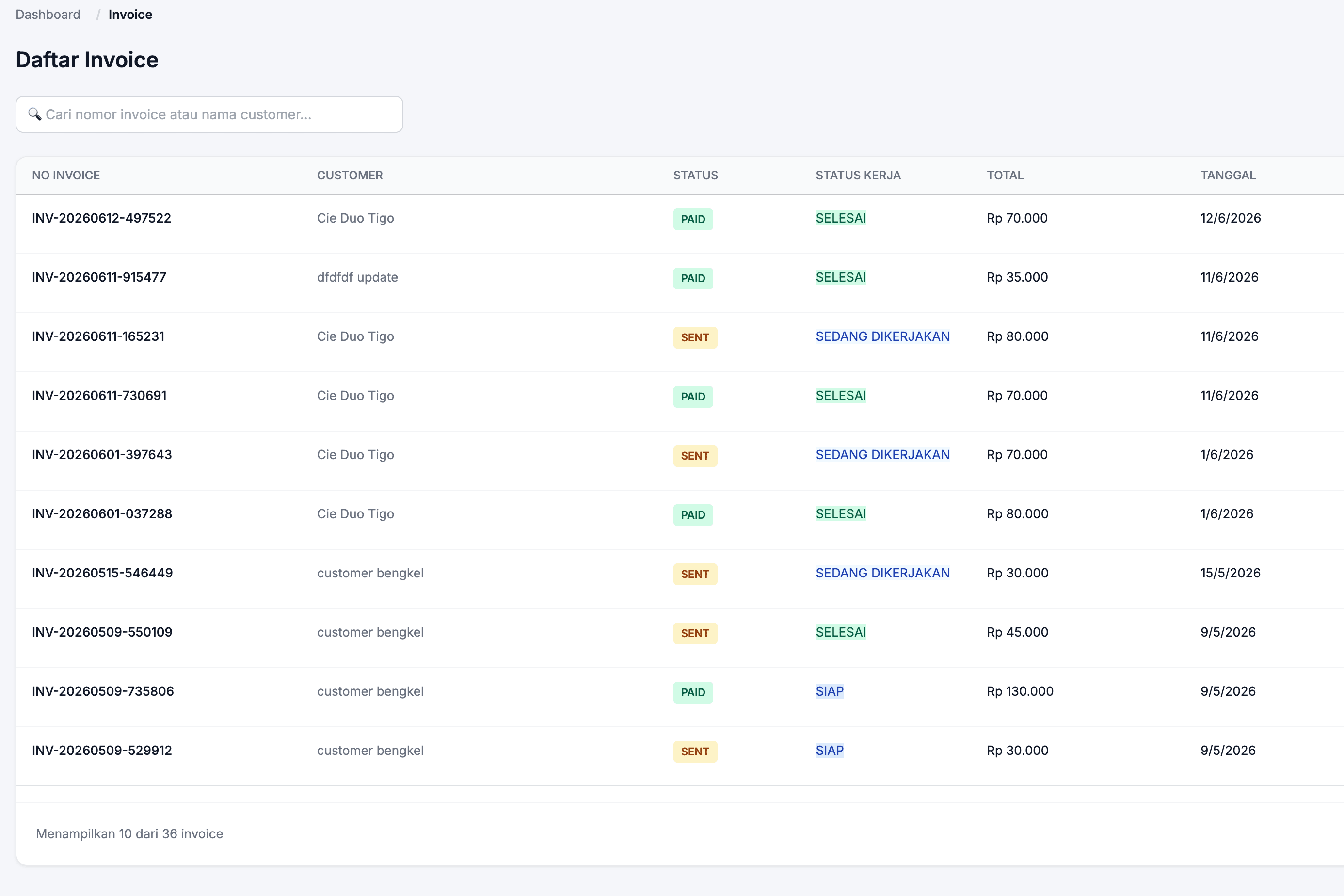This screenshot has height=896, width=1344.
Task: Click the magnifier icon in search box
Action: click(35, 114)
